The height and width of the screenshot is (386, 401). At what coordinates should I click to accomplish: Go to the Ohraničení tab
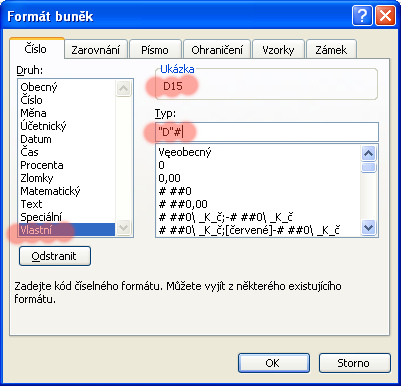pos(217,50)
